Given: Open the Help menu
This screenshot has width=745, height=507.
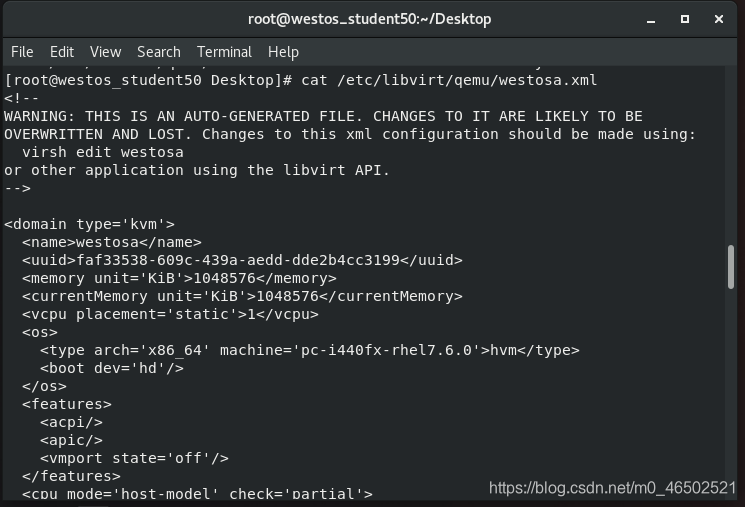Looking at the screenshot, I should click(x=283, y=52).
